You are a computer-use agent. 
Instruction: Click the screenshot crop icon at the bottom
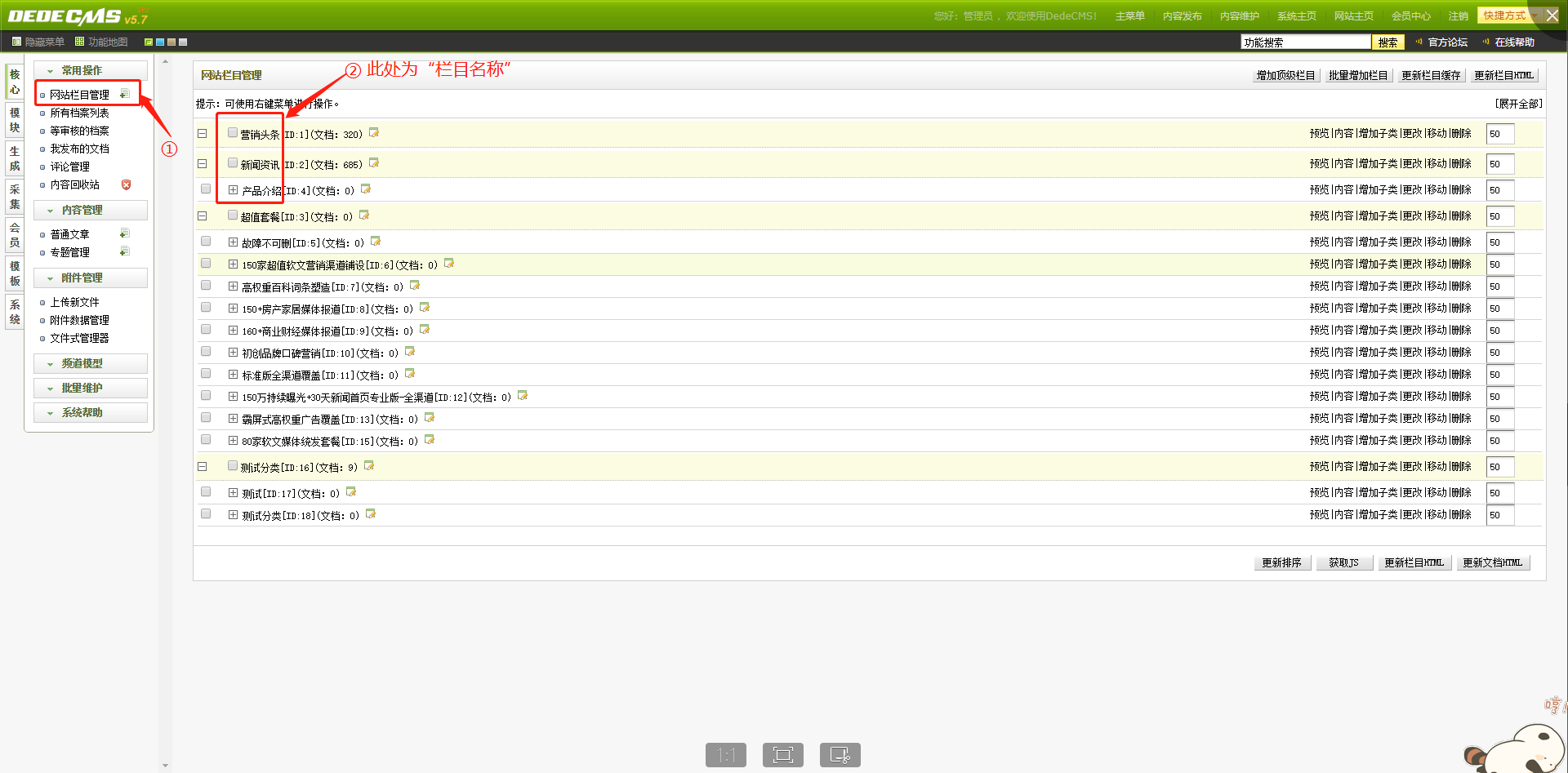point(840,755)
